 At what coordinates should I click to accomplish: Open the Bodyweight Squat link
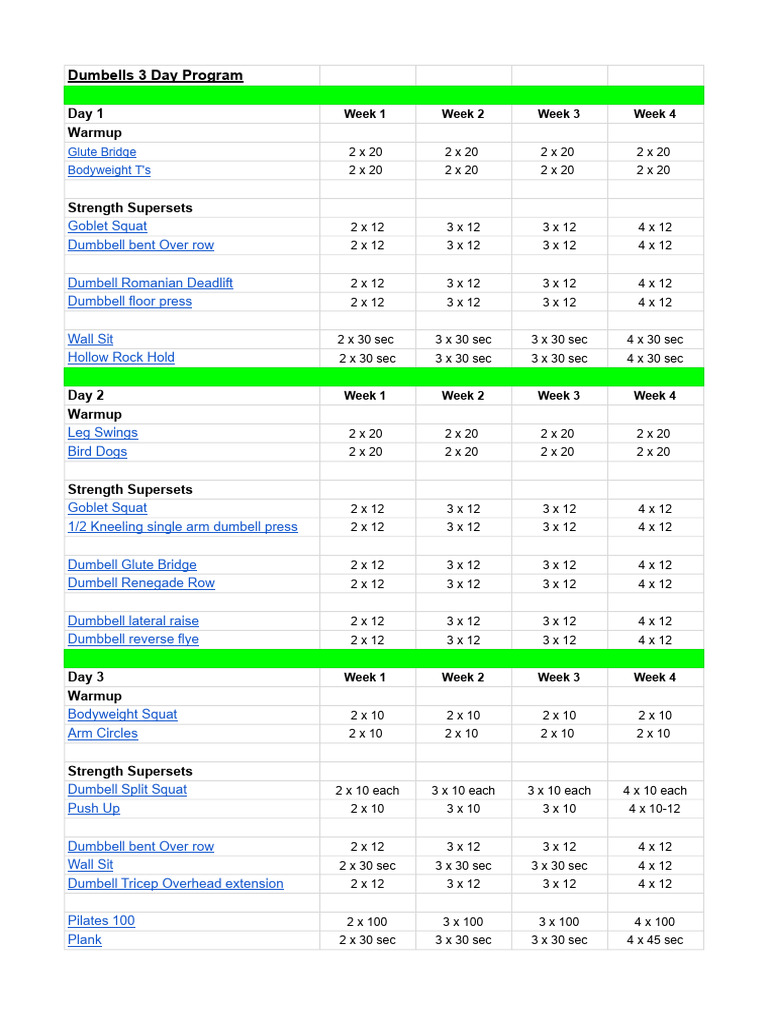(122, 714)
